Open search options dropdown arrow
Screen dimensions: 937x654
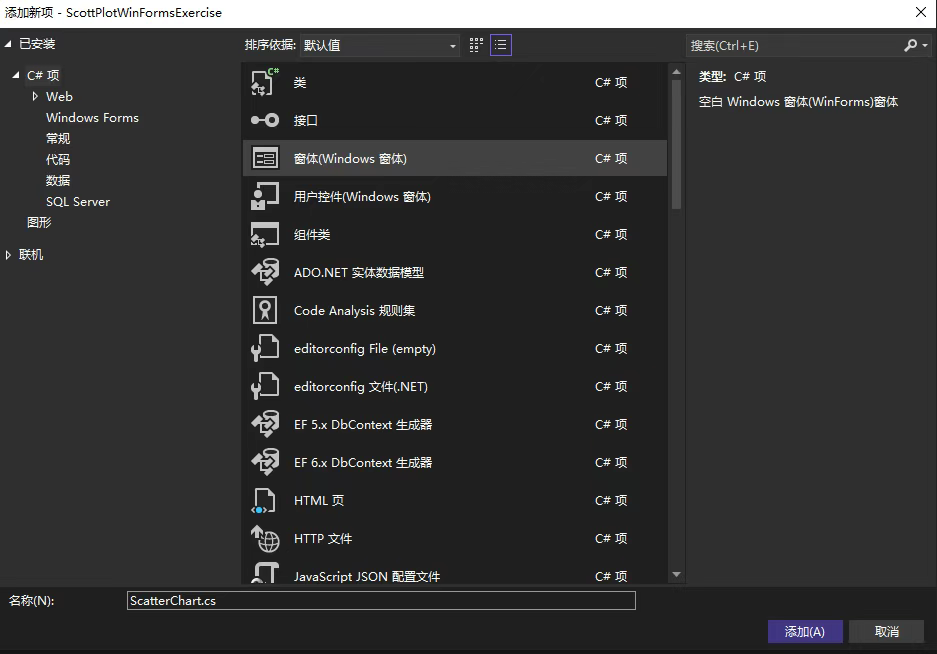point(925,45)
